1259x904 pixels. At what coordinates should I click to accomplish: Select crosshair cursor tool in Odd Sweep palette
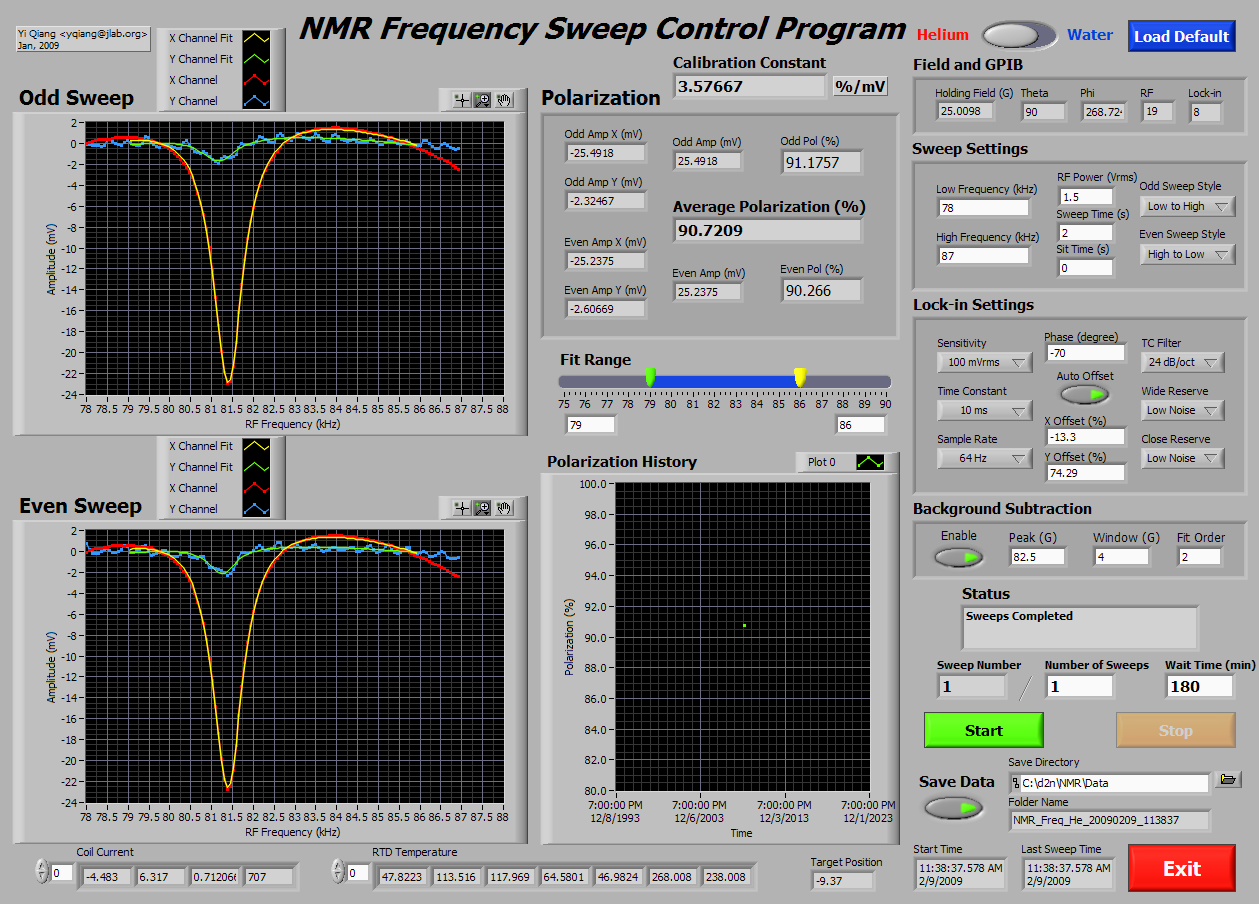[x=461, y=100]
